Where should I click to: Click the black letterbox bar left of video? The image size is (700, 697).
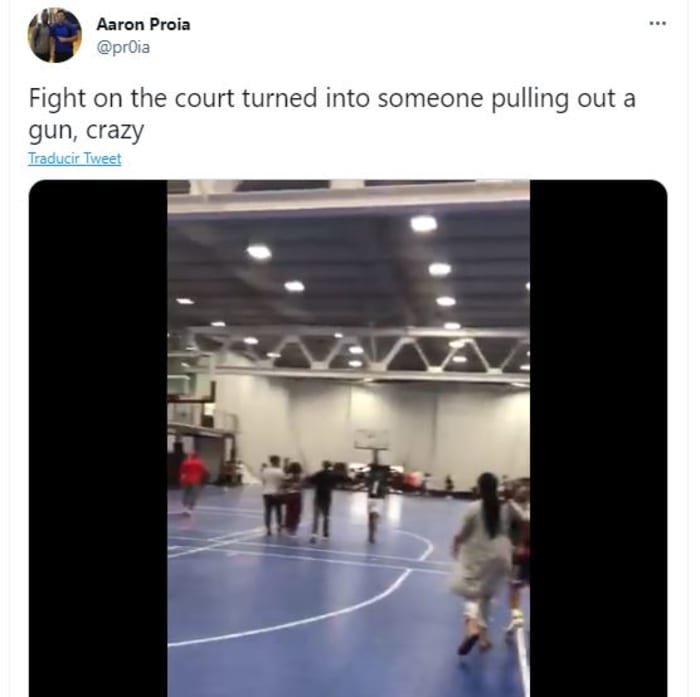(98, 438)
